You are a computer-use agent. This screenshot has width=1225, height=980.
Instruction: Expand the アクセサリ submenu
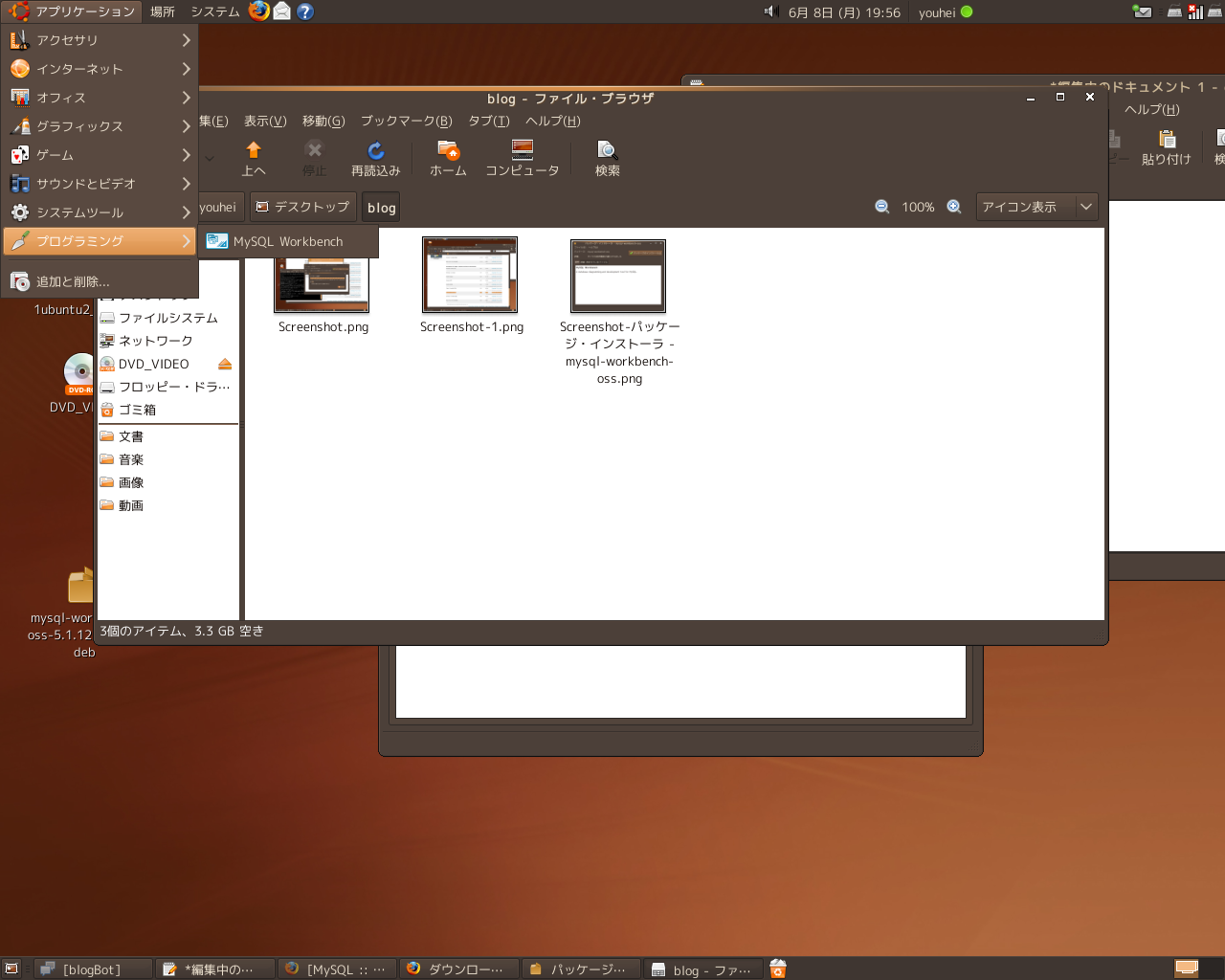[x=100, y=40]
